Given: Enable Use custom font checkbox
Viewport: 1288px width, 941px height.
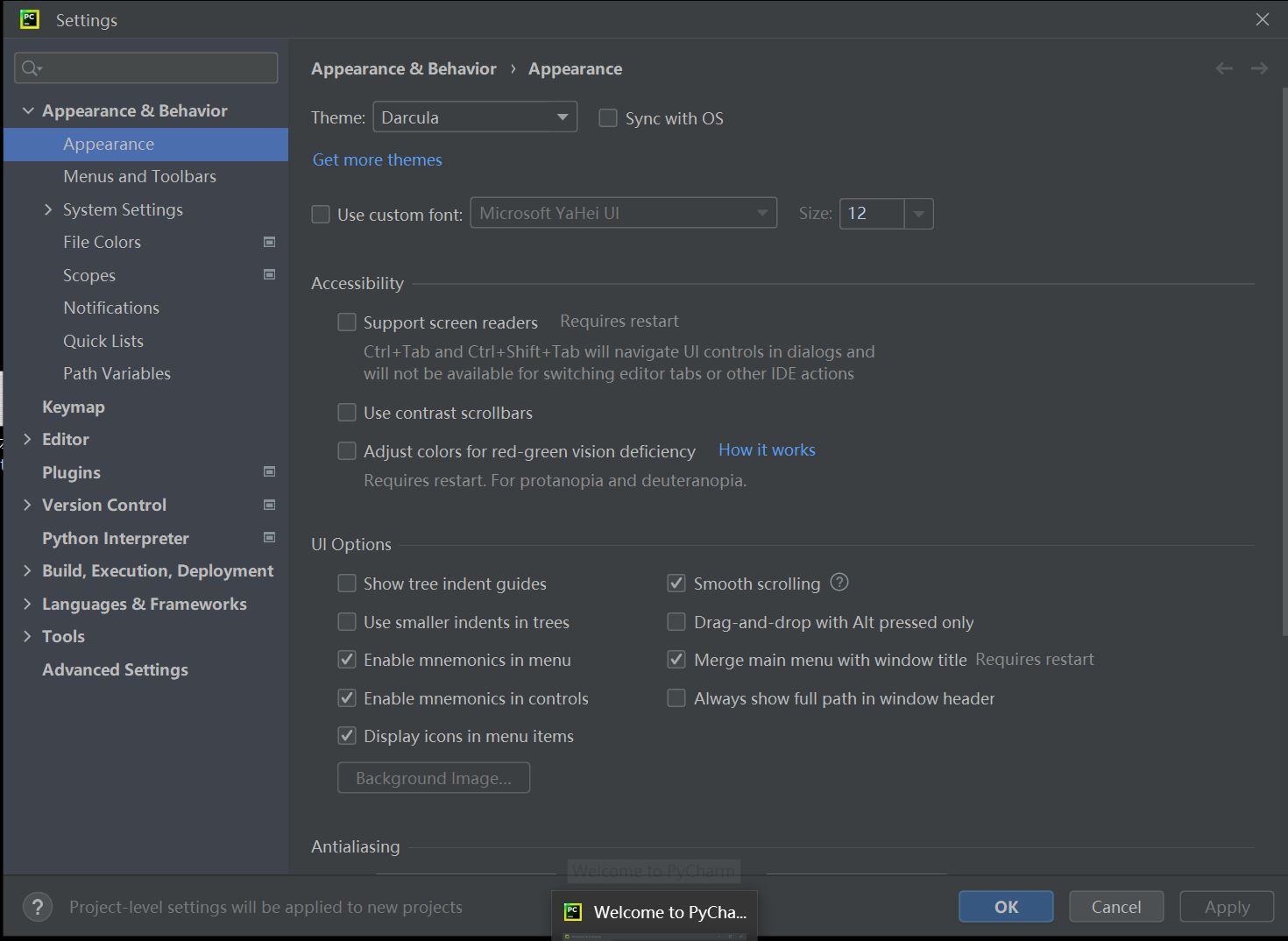Looking at the screenshot, I should pyautogui.click(x=321, y=214).
